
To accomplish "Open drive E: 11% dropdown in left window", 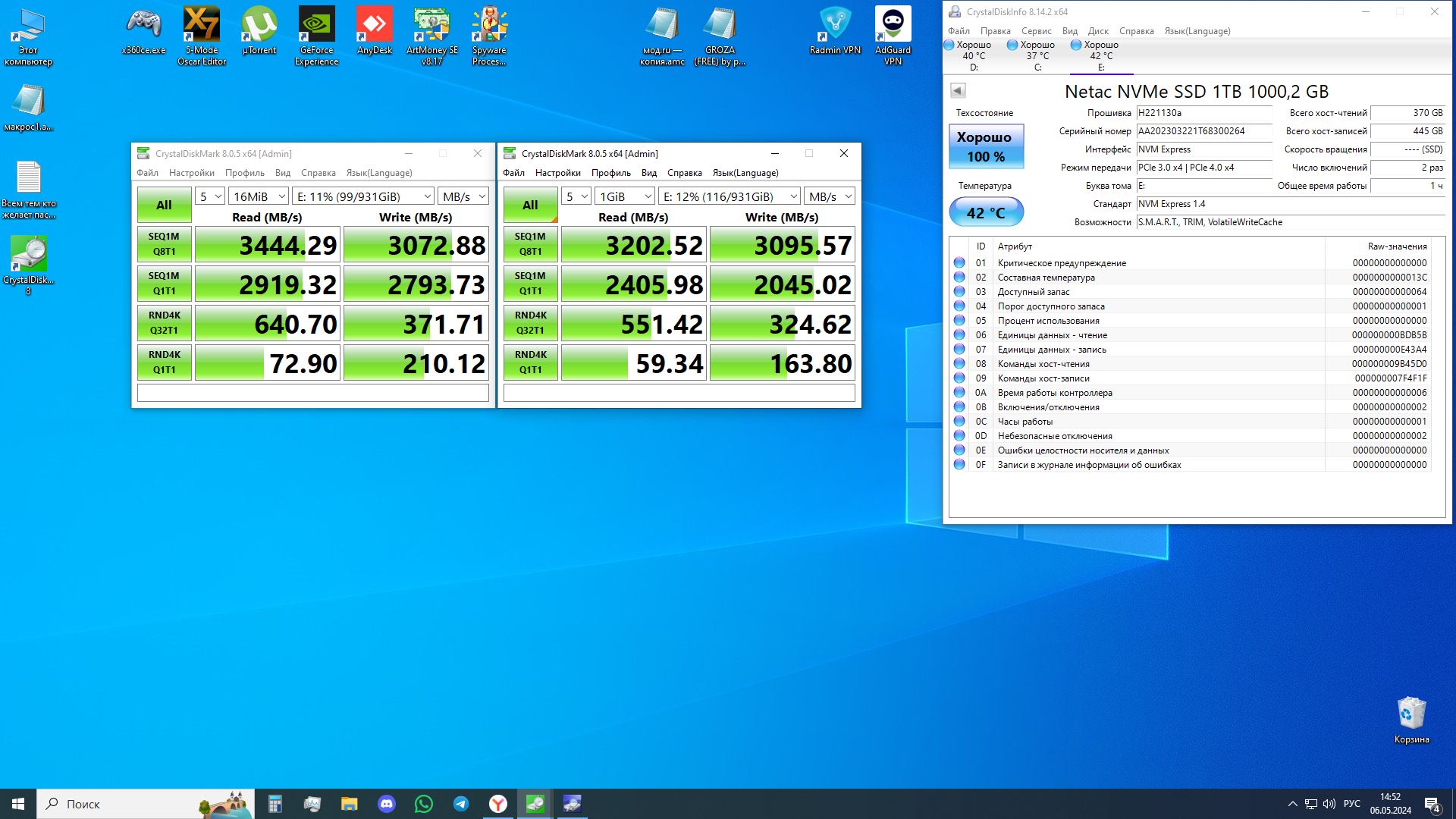I will [363, 196].
